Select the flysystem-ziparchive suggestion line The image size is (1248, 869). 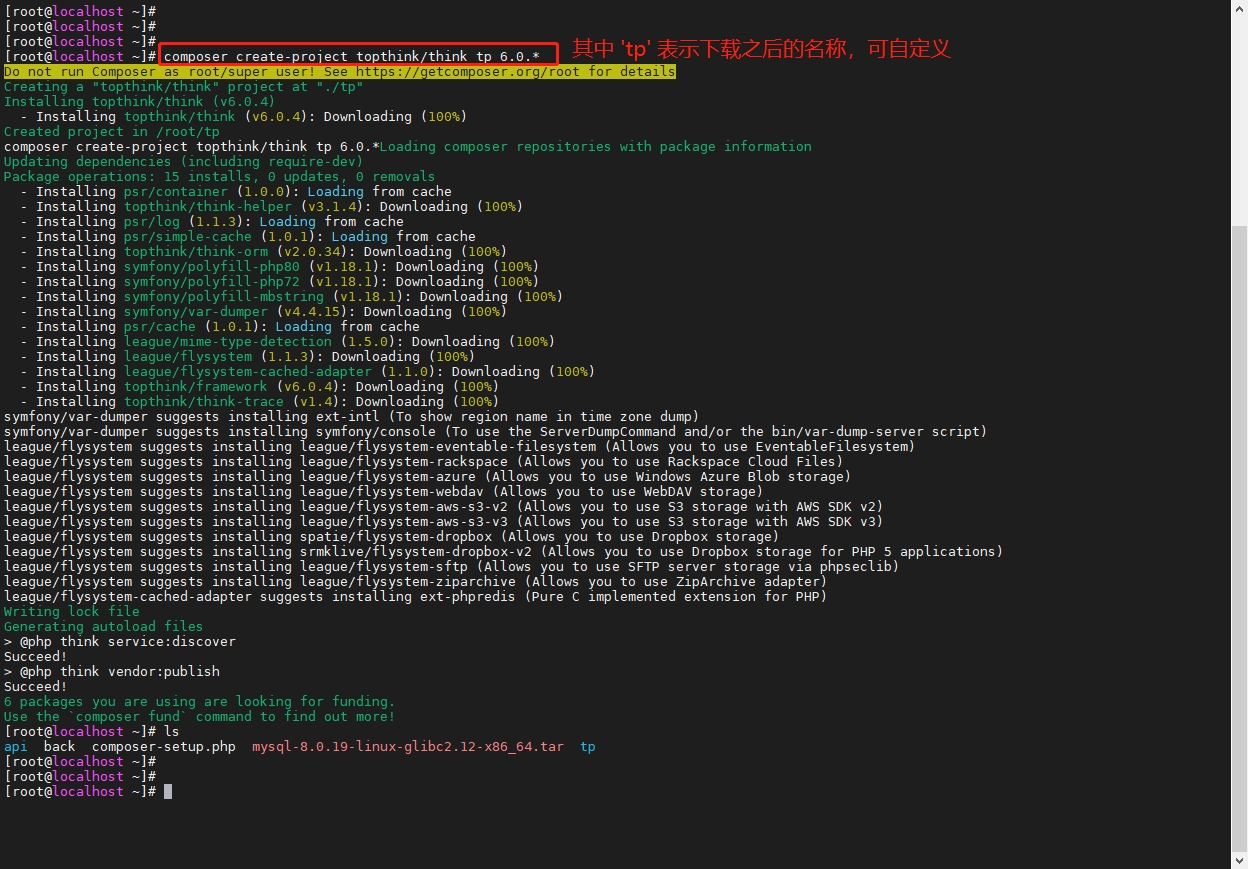pos(416,582)
